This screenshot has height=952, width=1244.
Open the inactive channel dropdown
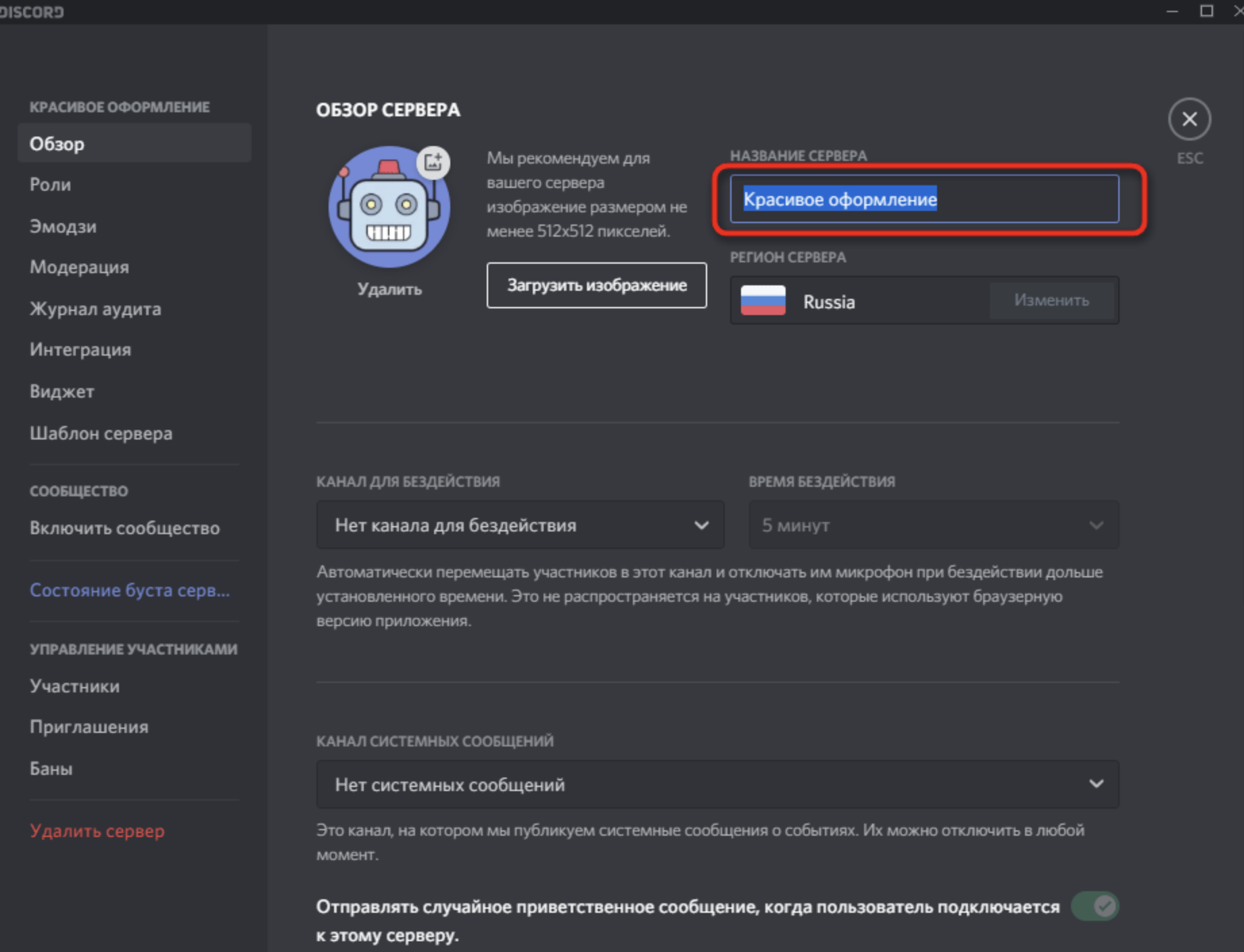[x=520, y=525]
